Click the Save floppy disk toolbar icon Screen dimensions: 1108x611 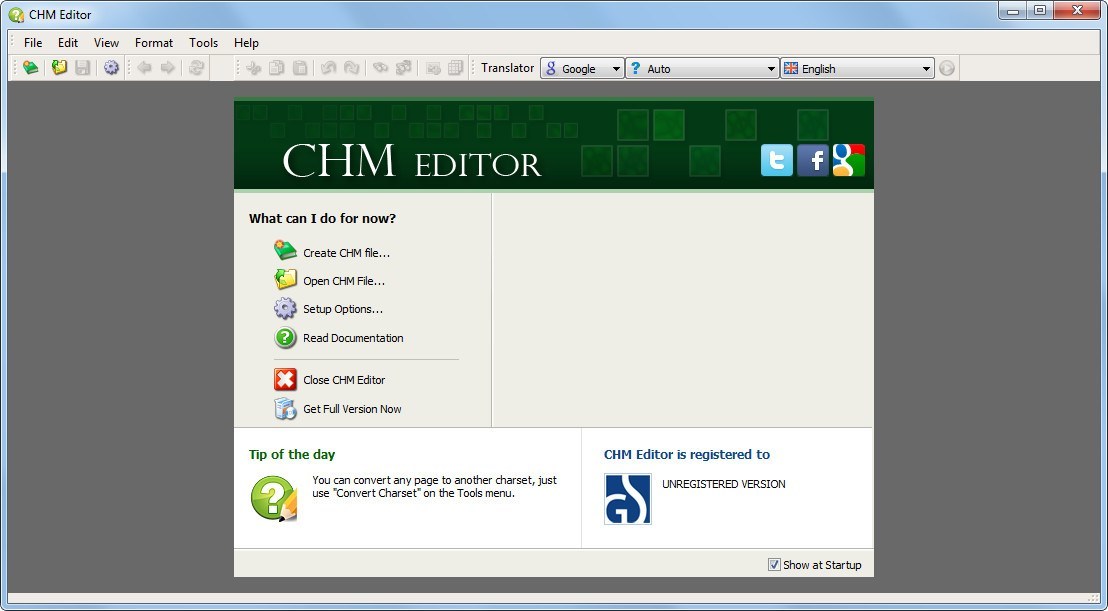pos(83,68)
